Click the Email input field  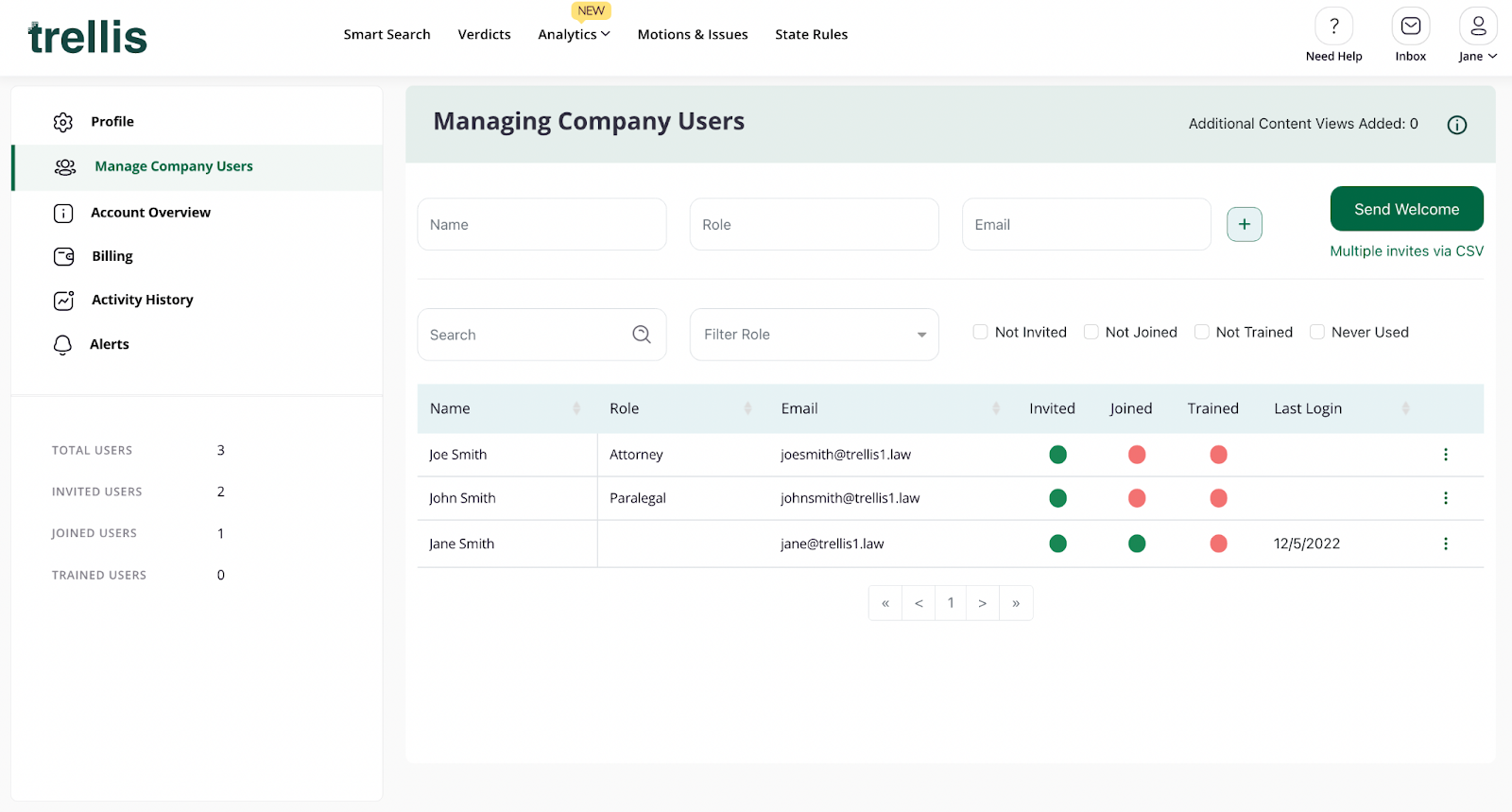point(1086,224)
